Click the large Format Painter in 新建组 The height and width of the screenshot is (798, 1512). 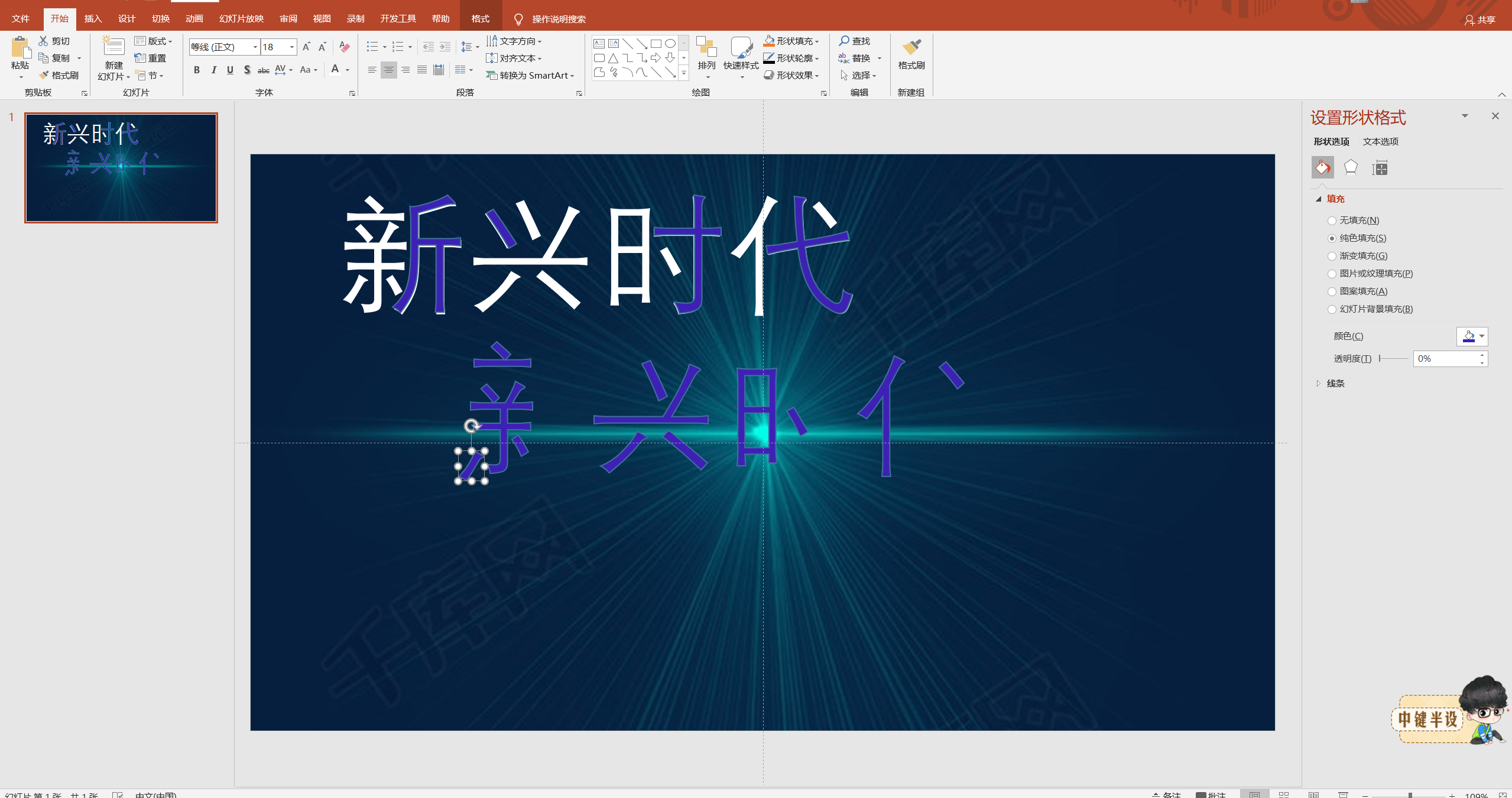point(911,54)
